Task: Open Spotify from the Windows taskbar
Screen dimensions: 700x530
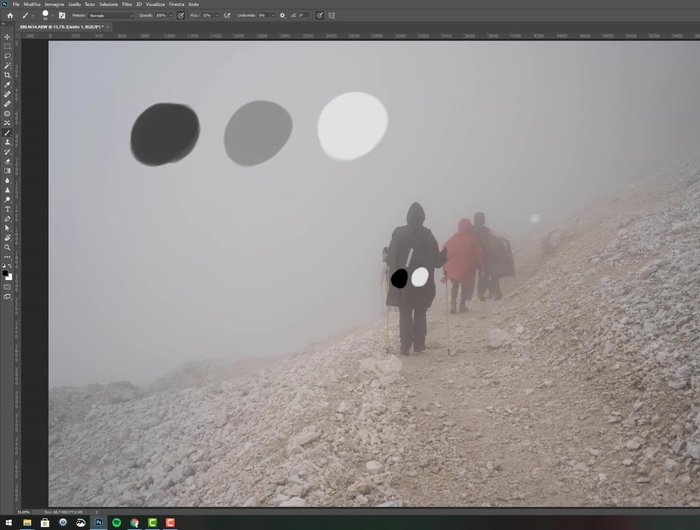Action: pyautogui.click(x=117, y=522)
